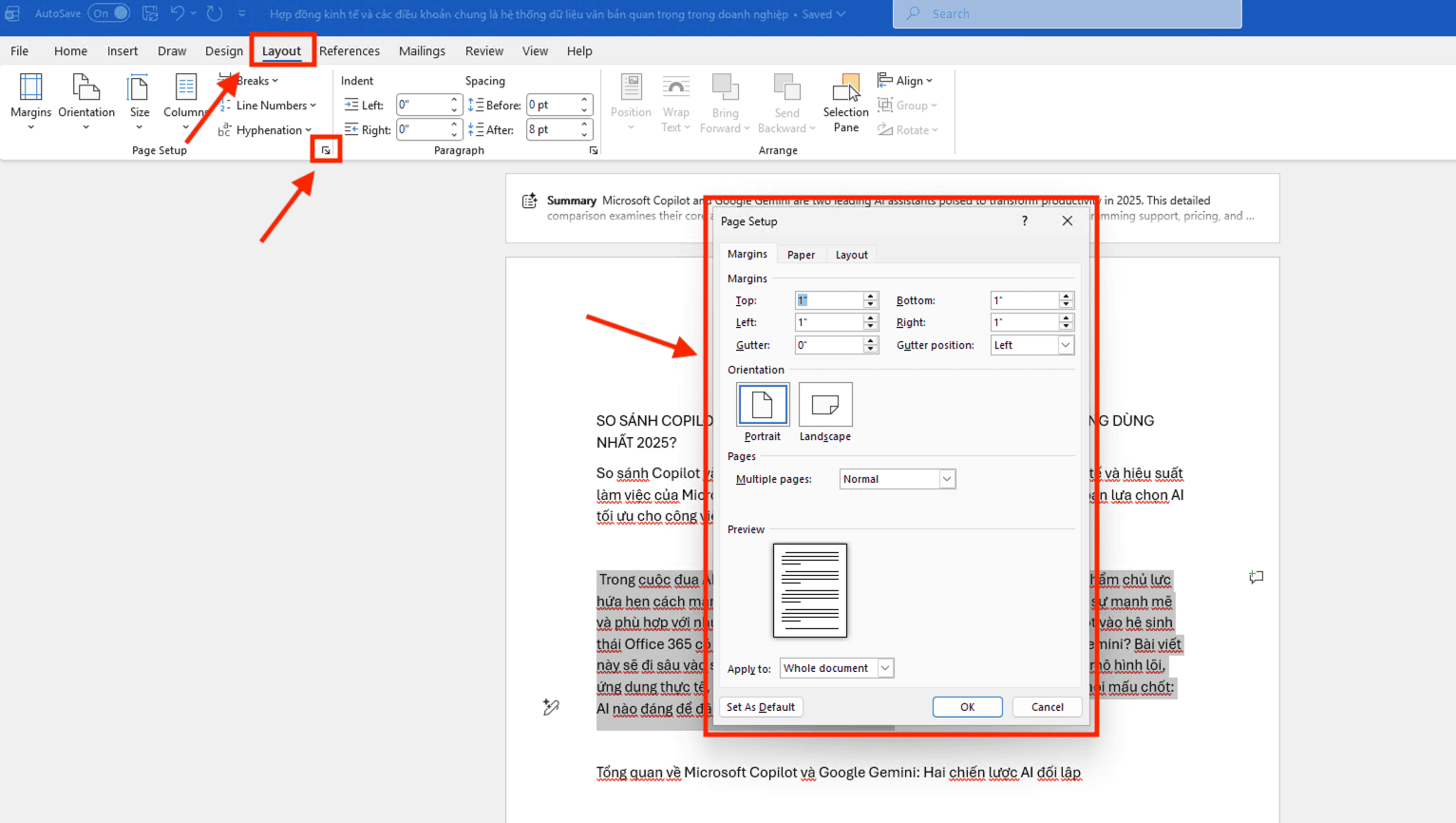
Task: Click the Set As Default button
Action: [x=761, y=707]
